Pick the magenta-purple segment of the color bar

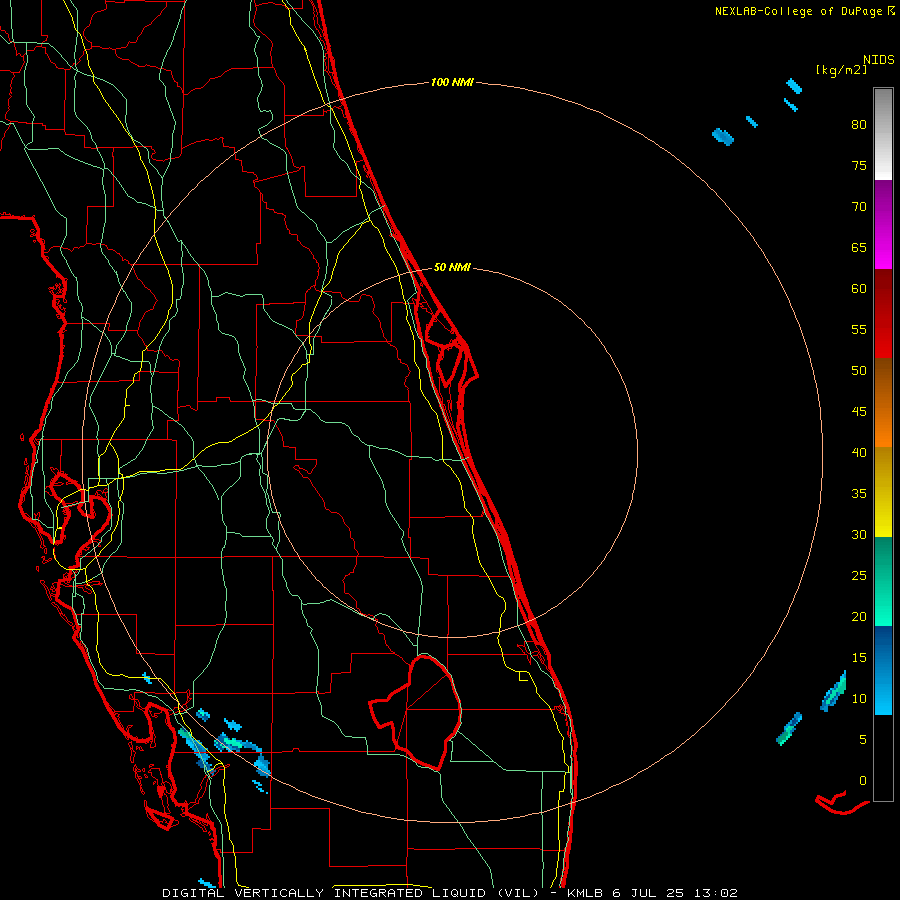pos(883,224)
